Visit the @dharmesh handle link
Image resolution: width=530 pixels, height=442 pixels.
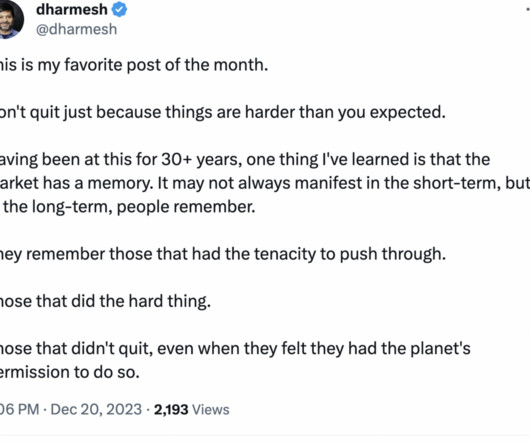coord(76,29)
